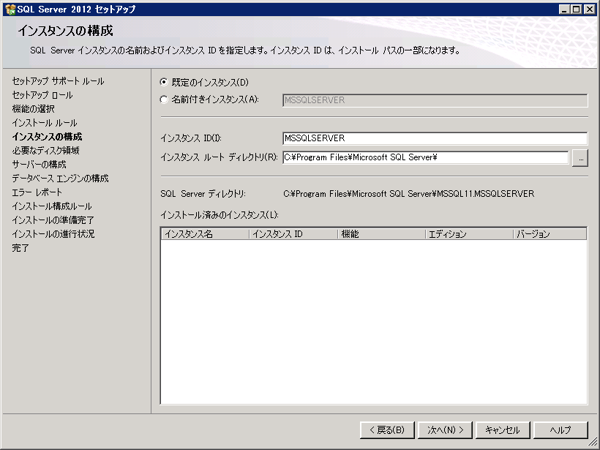Select インストール ルール step in sidebar
600x450 pixels.
tap(45, 123)
